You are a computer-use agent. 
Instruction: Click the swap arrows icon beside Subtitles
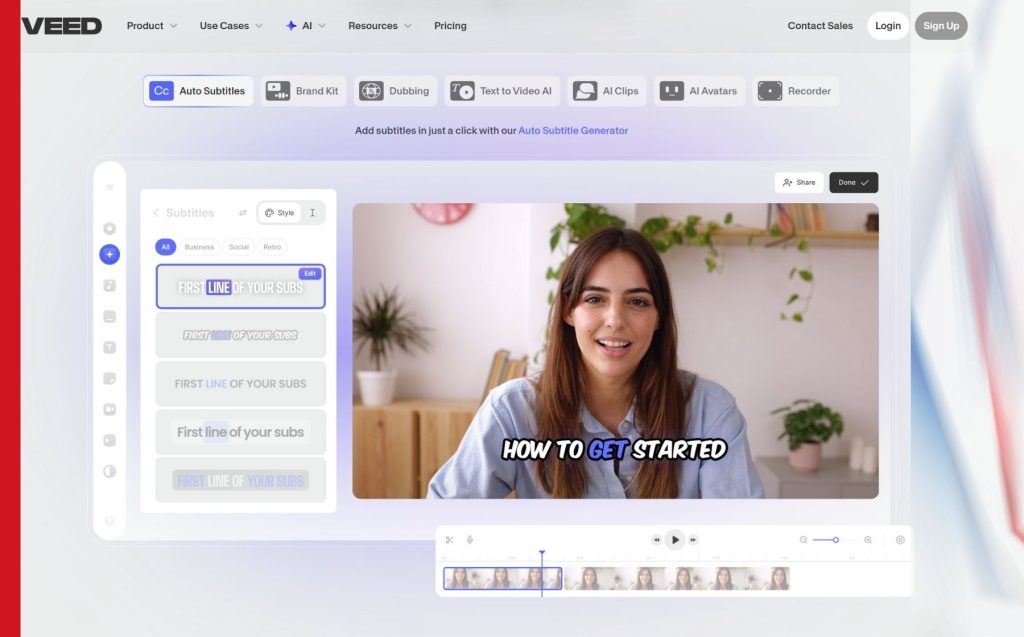pyautogui.click(x=243, y=213)
